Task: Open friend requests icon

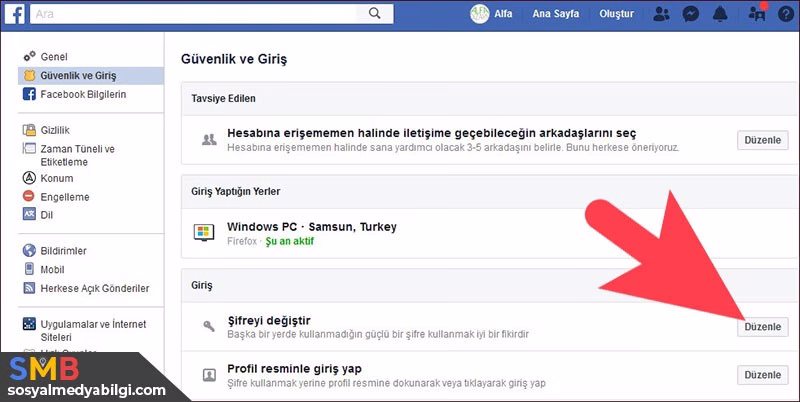Action: [661, 14]
